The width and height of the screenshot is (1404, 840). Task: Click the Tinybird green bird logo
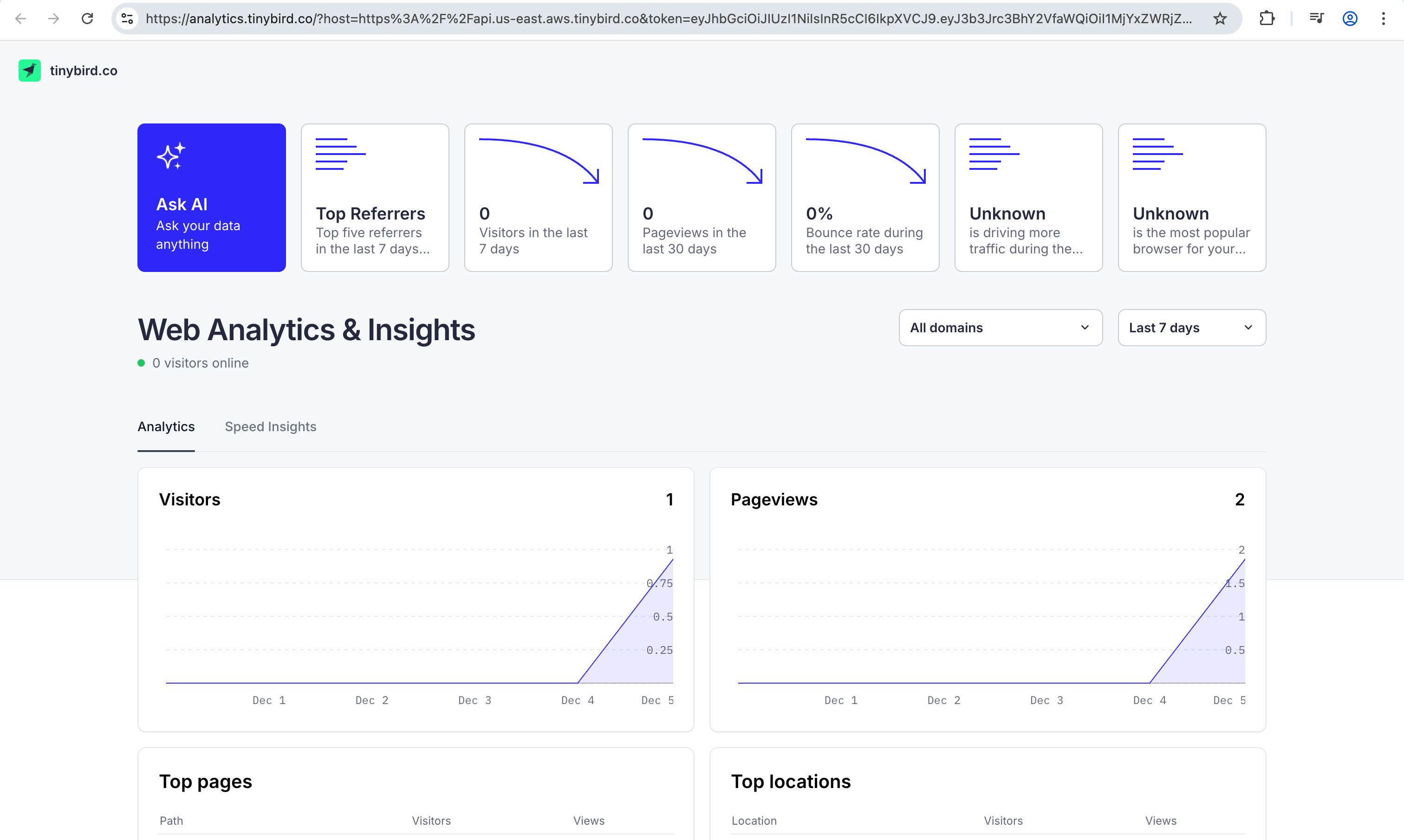pyautogui.click(x=29, y=71)
